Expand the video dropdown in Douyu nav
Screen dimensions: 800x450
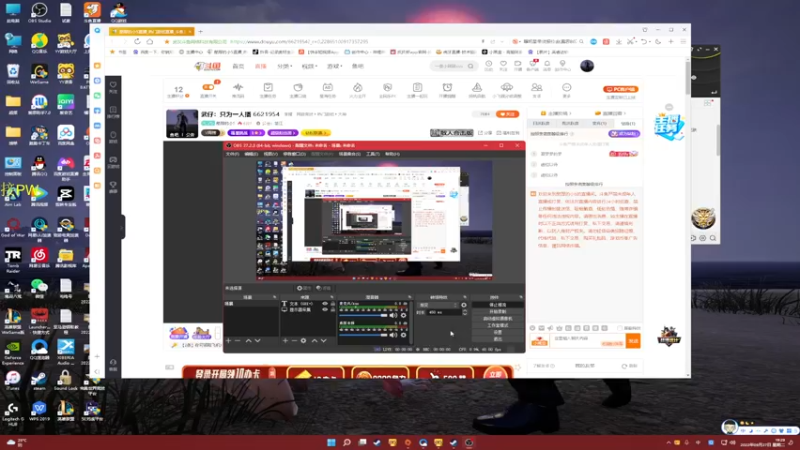click(x=309, y=66)
